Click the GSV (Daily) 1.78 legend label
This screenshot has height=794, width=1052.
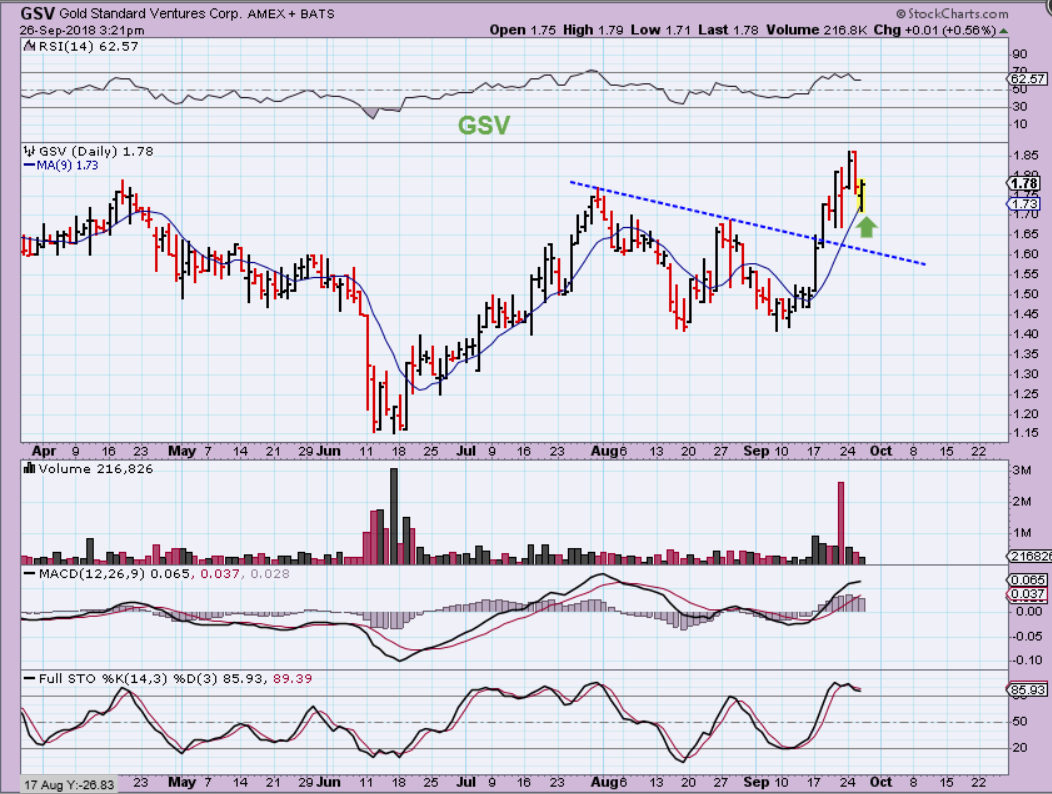click(96, 151)
